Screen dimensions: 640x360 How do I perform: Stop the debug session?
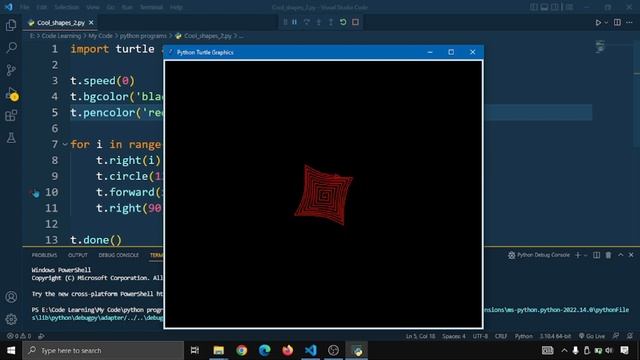click(356, 22)
